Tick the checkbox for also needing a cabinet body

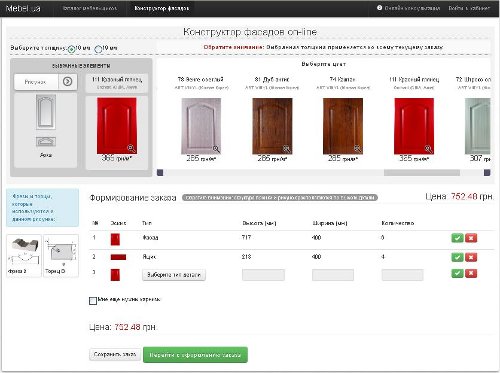tap(93, 301)
